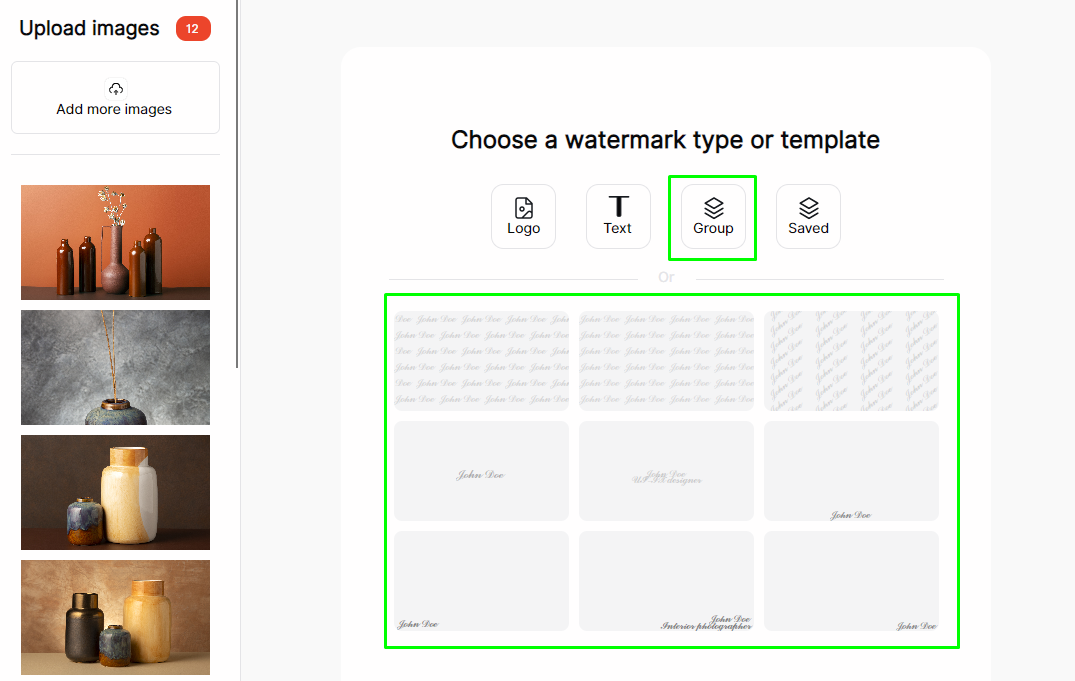1075x681 pixels.
Task: Pick the Interior photographer template
Action: (x=666, y=581)
